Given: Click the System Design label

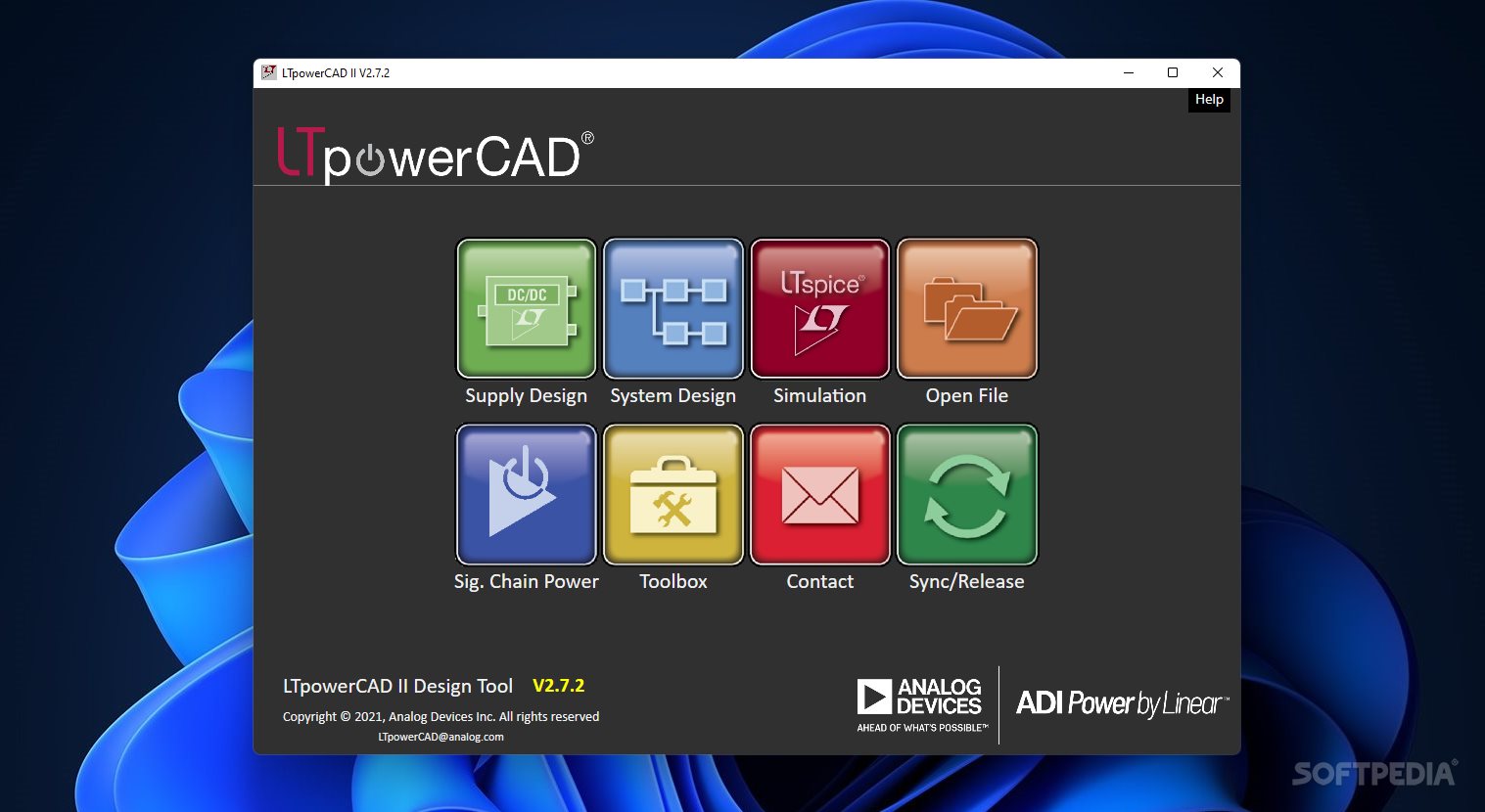Looking at the screenshot, I should click(673, 396).
